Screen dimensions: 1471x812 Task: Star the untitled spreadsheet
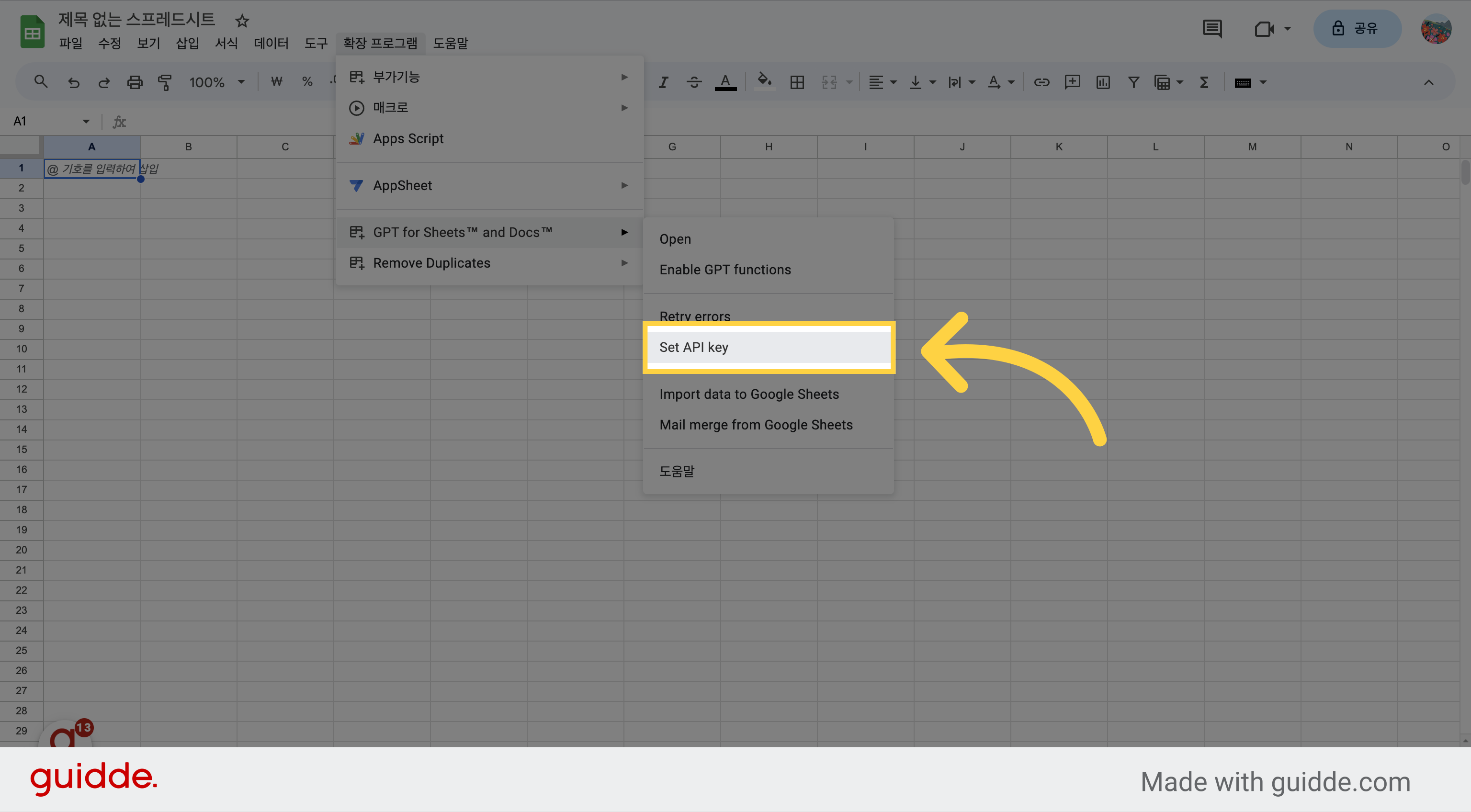(242, 21)
